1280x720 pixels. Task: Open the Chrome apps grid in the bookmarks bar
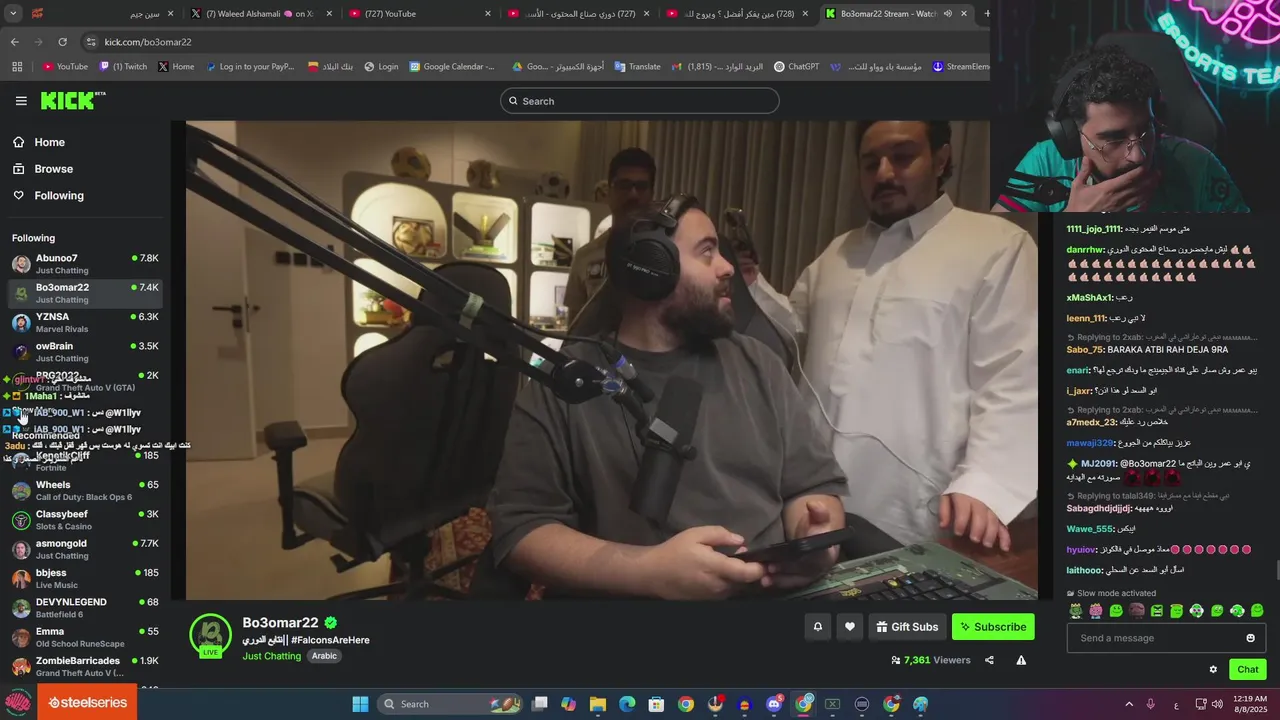[x=17, y=67]
